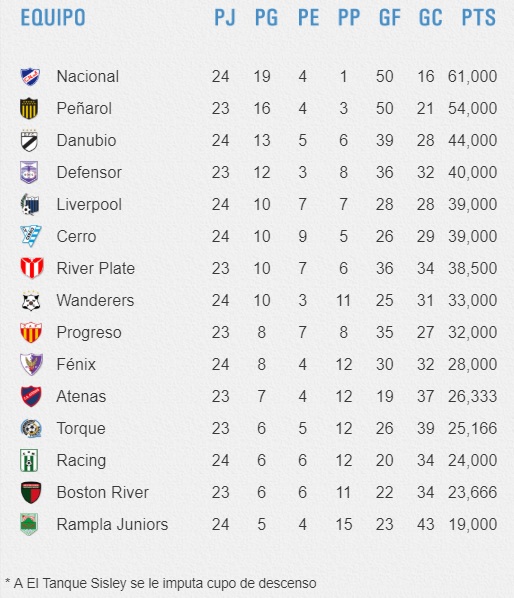The image size is (514, 598).
Task: Click the GF column header
Action: coord(389,18)
